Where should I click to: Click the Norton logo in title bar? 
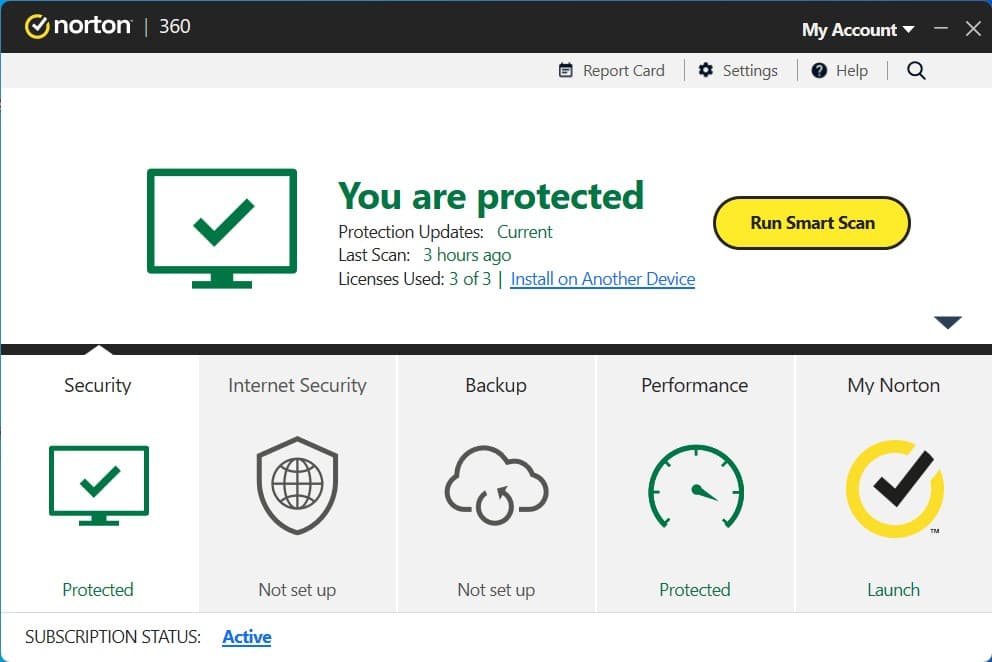click(x=78, y=26)
